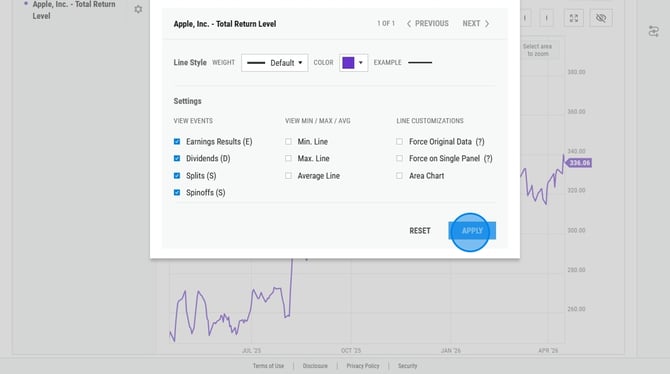This screenshot has width=670, height=374.
Task: Click the '1 OF 1' counter text
Action: click(x=386, y=24)
